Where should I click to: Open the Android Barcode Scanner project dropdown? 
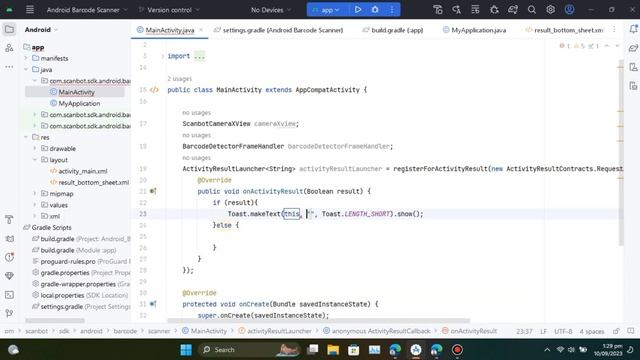(87, 10)
